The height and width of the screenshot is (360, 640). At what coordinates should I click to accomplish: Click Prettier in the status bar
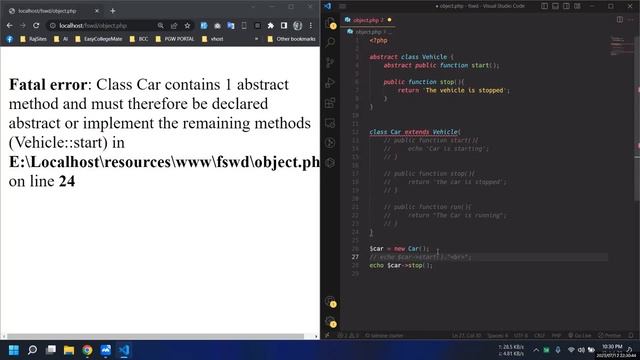[x=609, y=336]
